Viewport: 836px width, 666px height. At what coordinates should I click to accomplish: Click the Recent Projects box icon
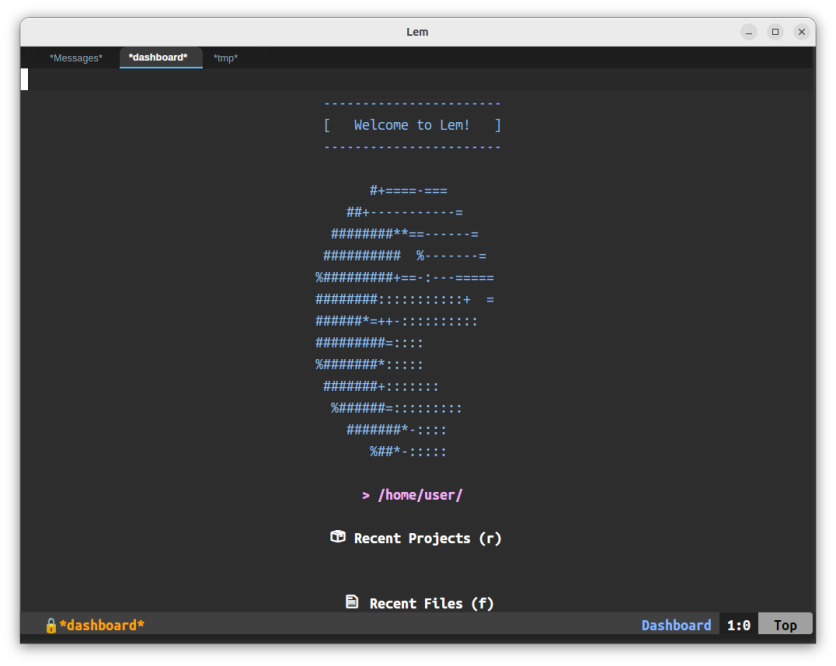pyautogui.click(x=338, y=537)
